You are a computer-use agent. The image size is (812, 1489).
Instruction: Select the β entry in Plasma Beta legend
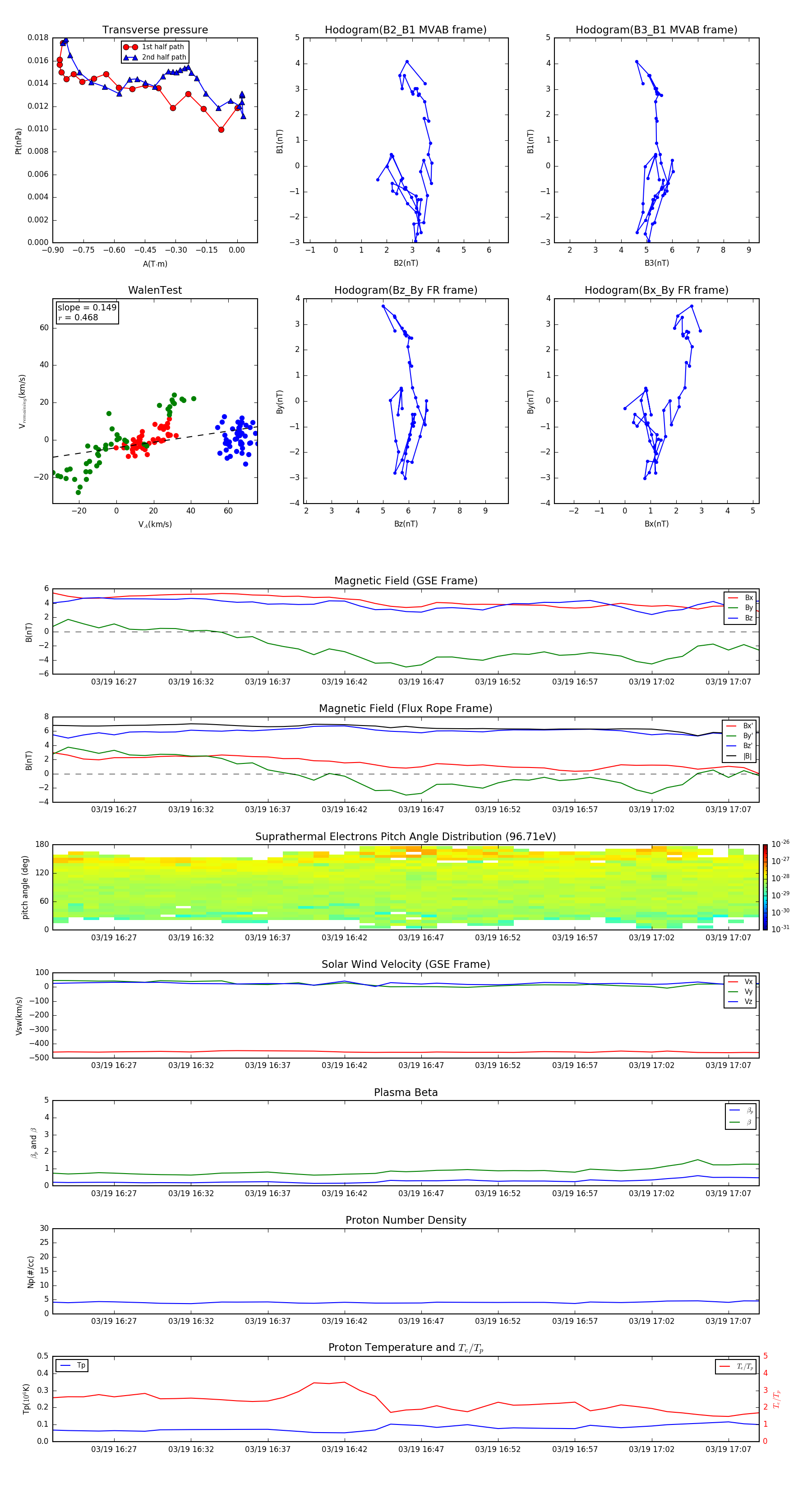click(x=741, y=1122)
